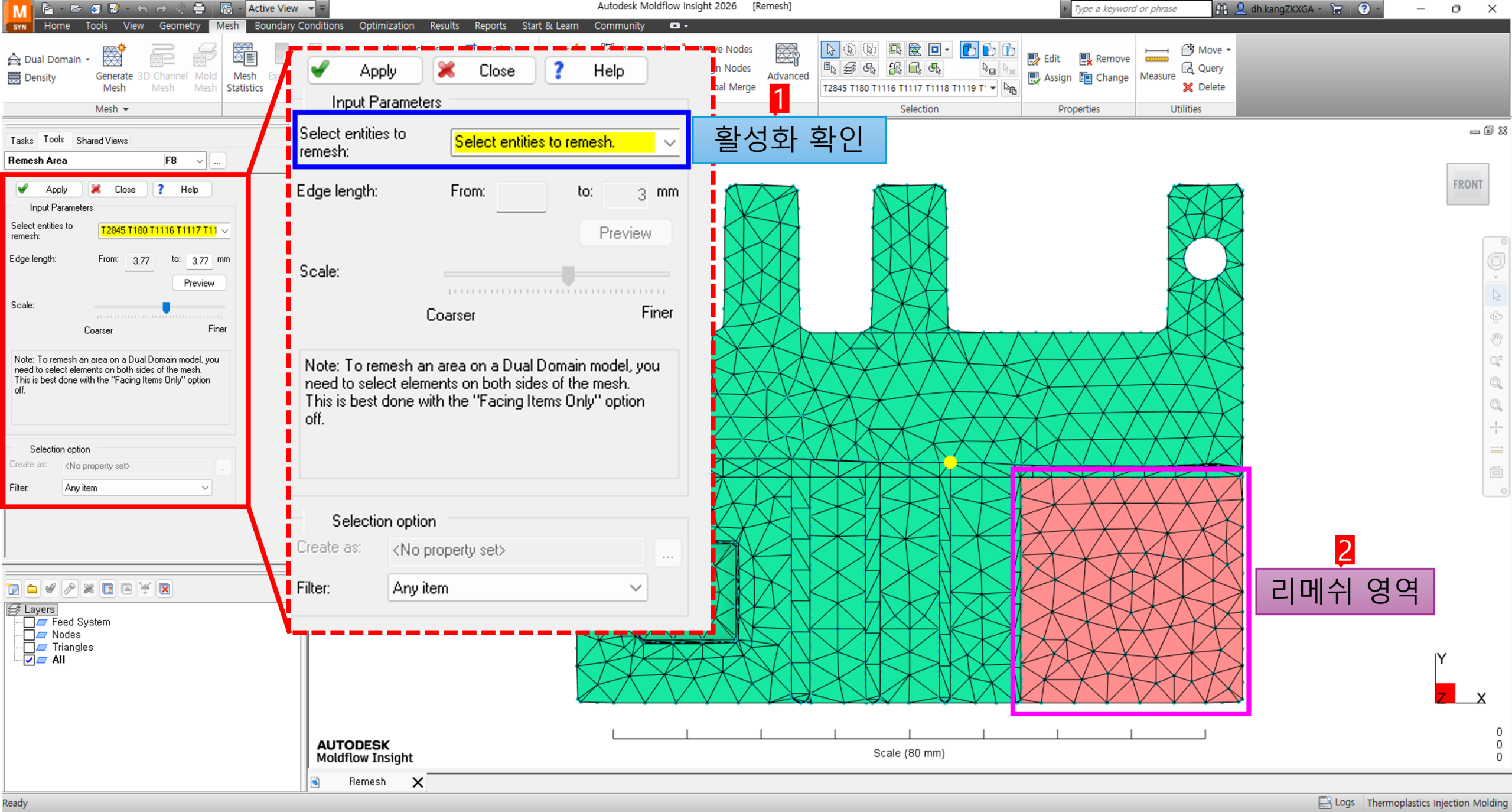1512x812 pixels.
Task: Click Help in the Remesh Area panel
Action: click(182, 189)
